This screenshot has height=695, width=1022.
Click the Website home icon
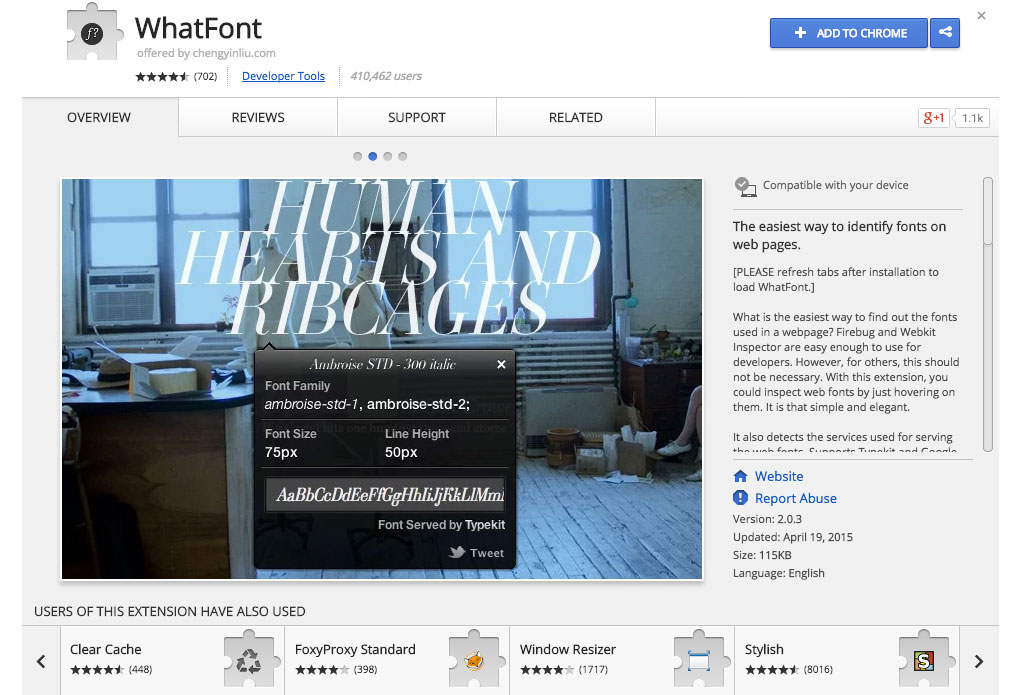click(740, 476)
